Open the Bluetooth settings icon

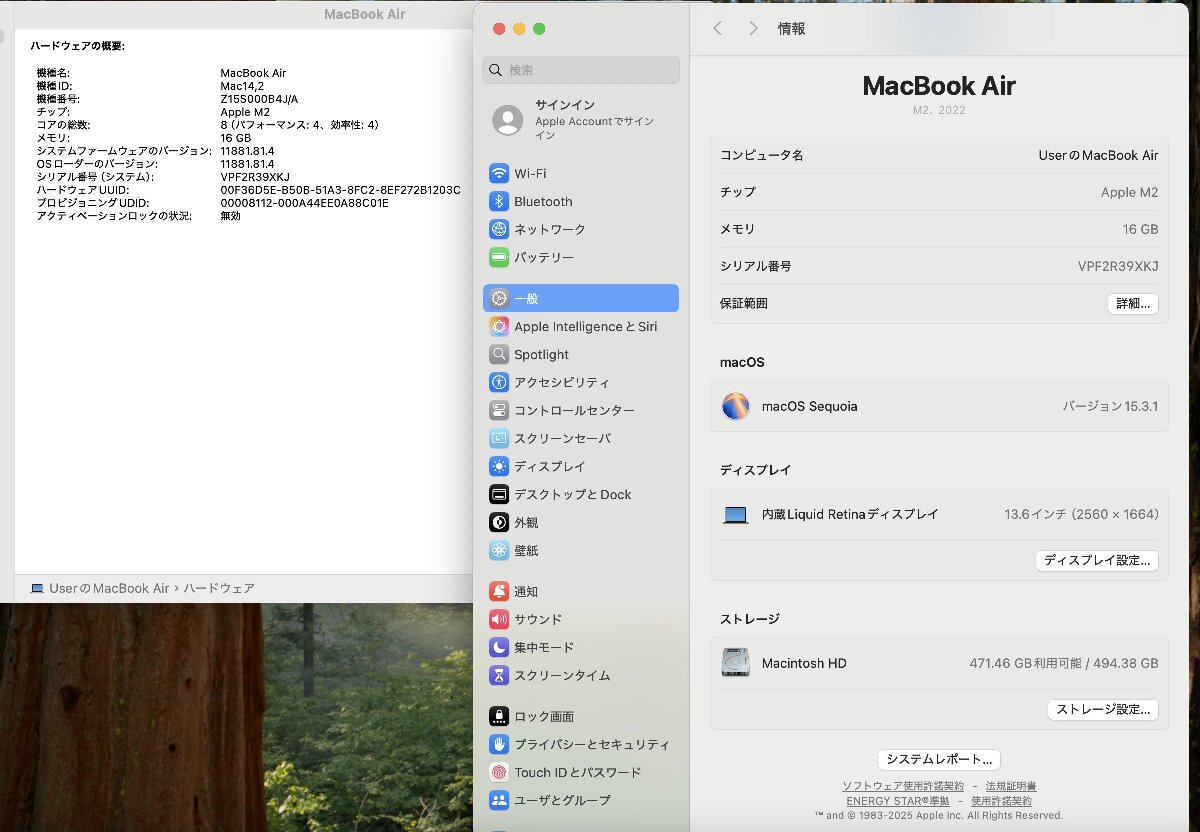499,201
